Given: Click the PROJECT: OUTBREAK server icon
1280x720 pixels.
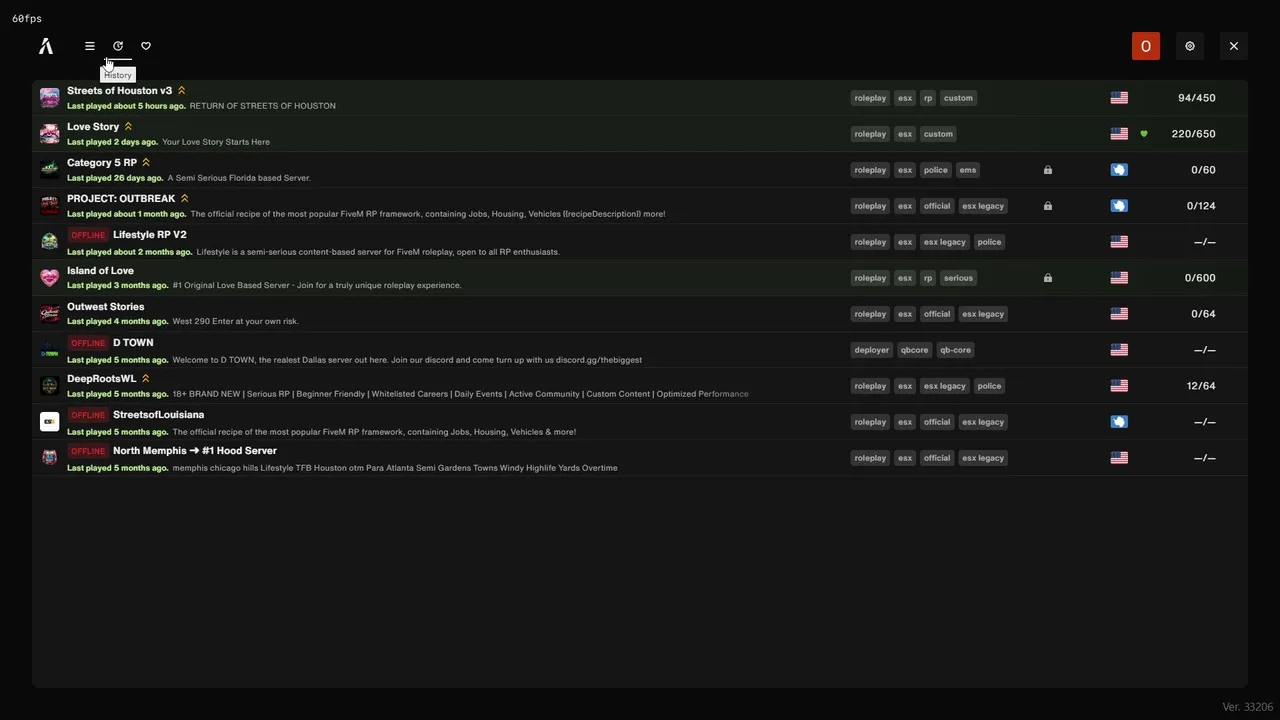Looking at the screenshot, I should coord(49,206).
